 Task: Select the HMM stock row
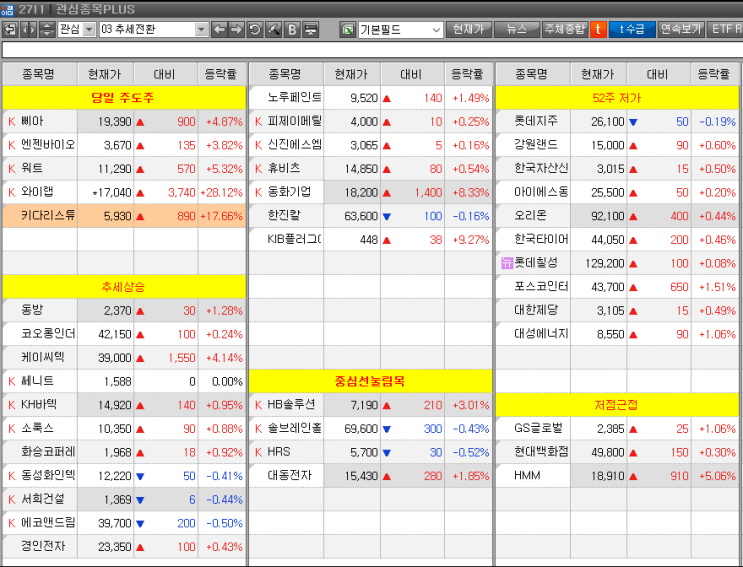pos(617,476)
